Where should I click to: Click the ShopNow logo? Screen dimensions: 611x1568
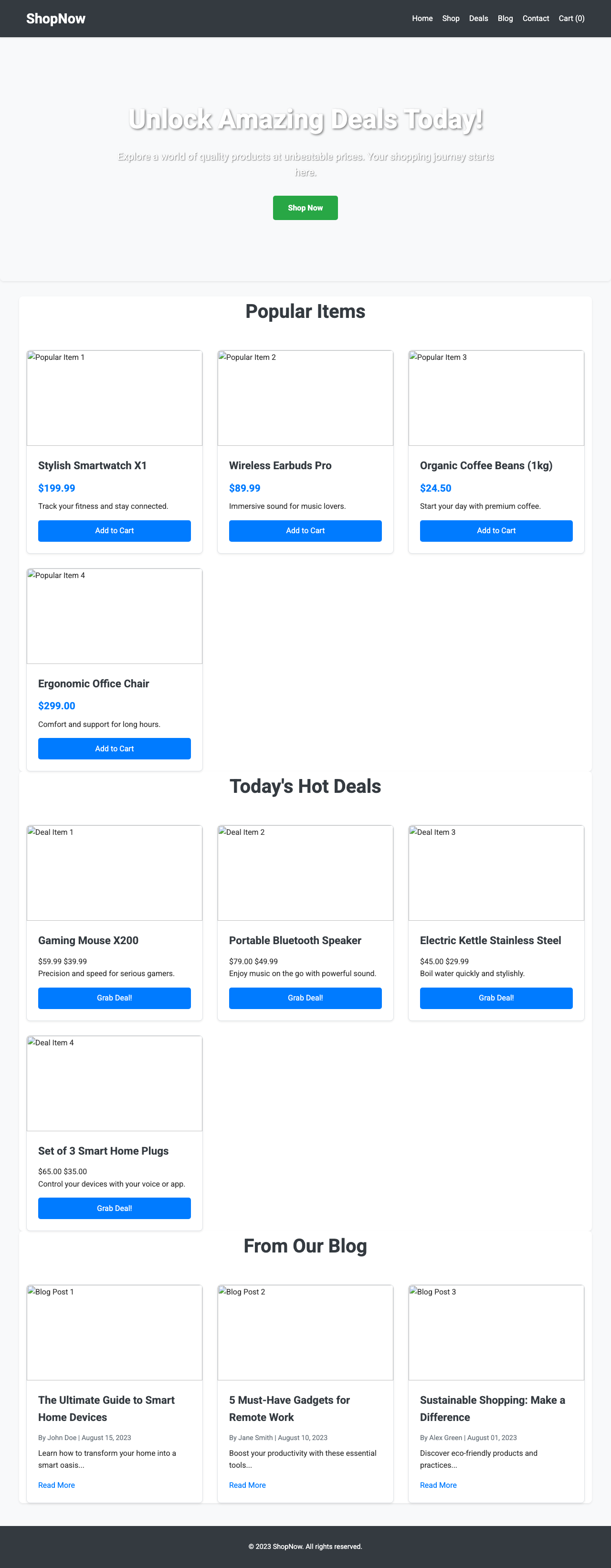55,18
